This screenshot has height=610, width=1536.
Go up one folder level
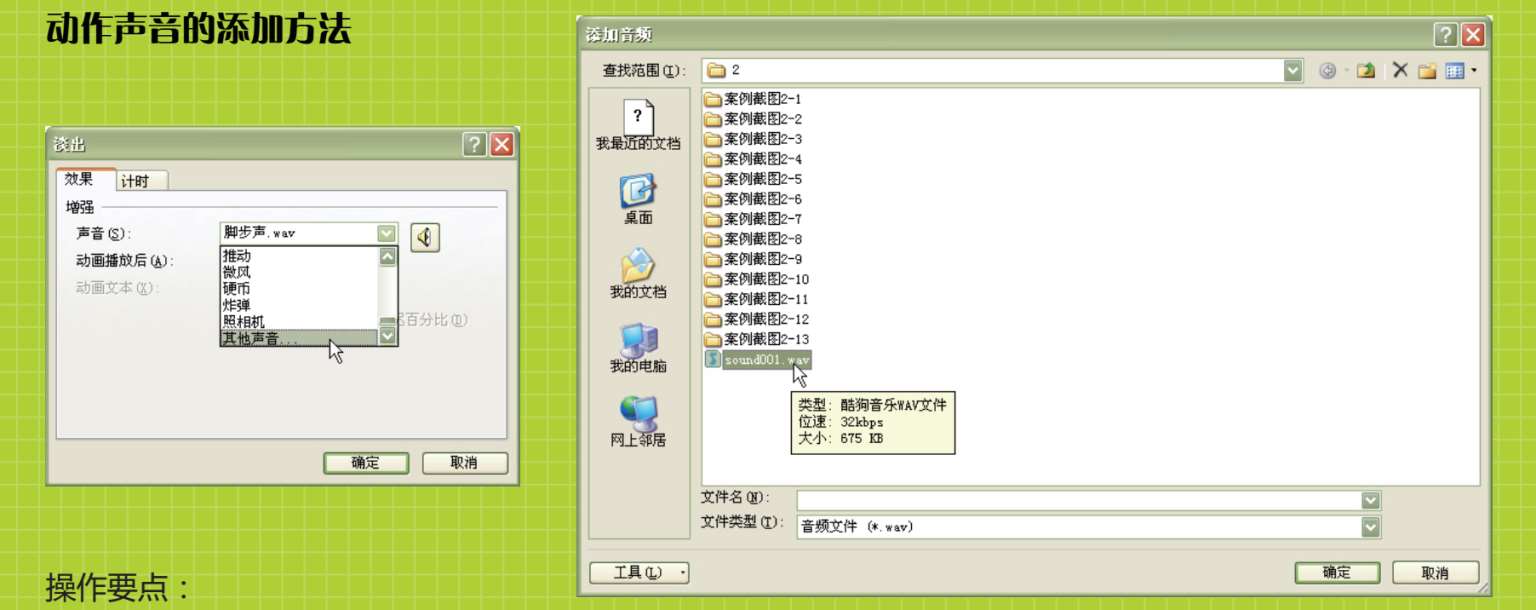click(1366, 71)
